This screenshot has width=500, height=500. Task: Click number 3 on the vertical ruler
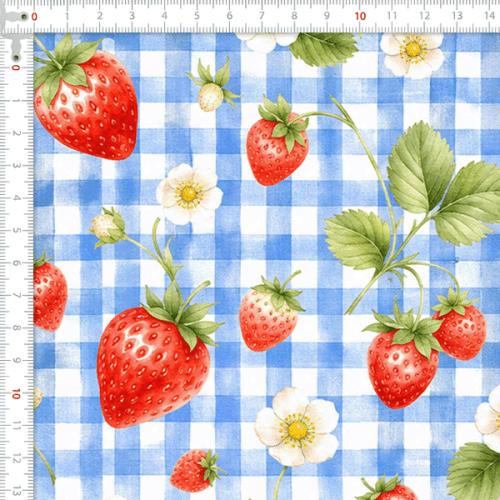[x=16, y=165]
